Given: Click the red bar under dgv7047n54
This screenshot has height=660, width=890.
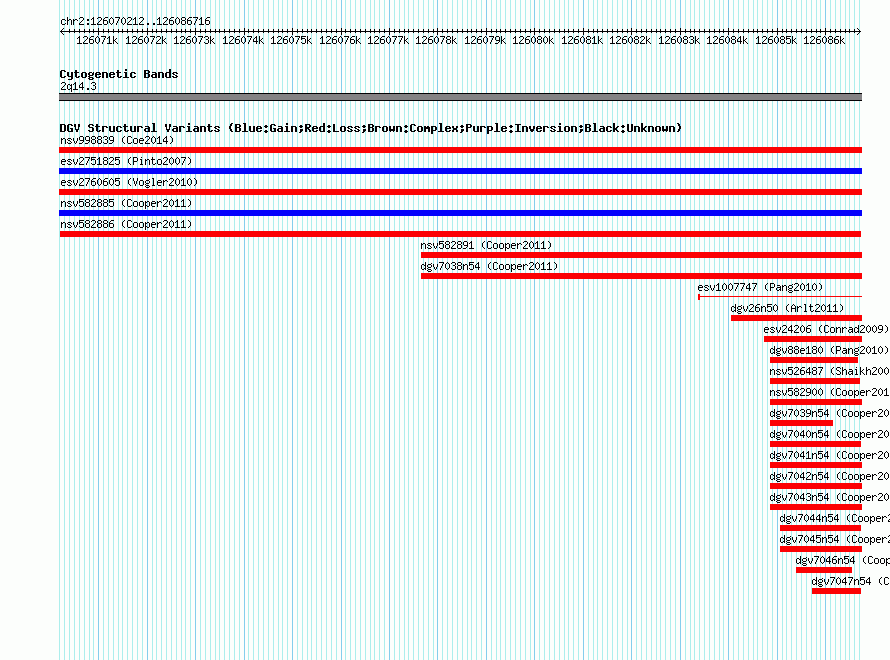Looking at the screenshot, I should point(837,591).
